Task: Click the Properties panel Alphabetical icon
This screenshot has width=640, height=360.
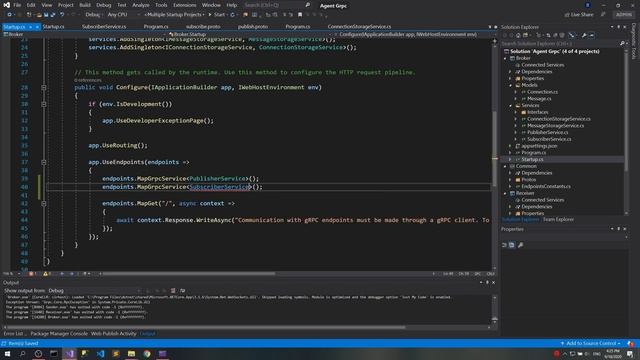Action: pyautogui.click(x=512, y=245)
